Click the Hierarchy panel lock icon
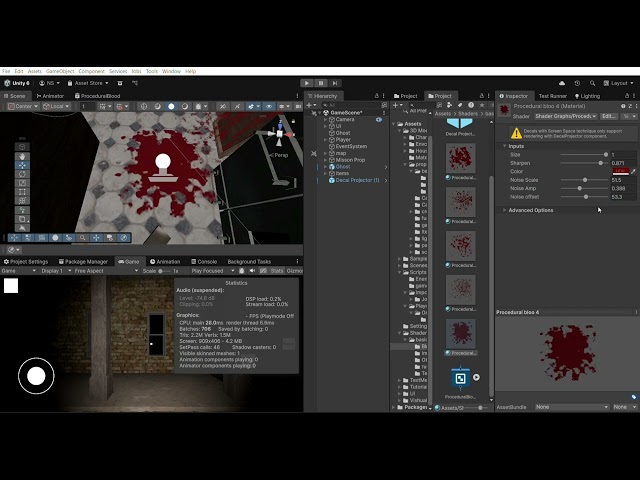Image resolution: width=640 pixels, height=480 pixels. [x=376, y=96]
